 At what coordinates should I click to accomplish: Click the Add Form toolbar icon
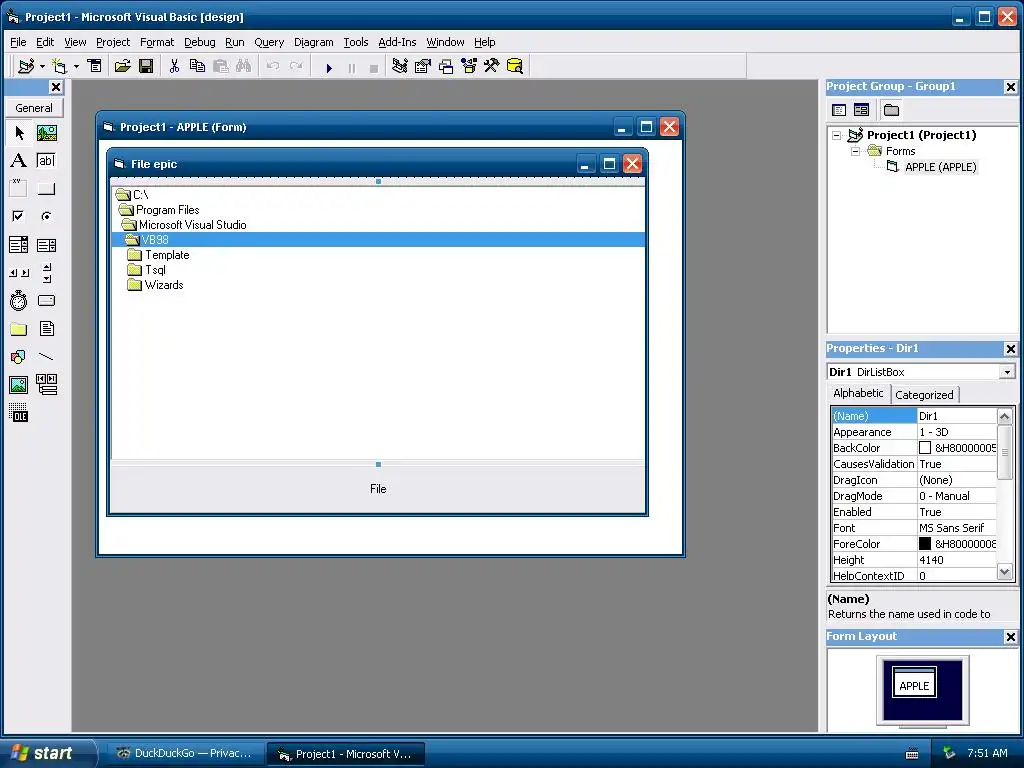pyautogui.click(x=59, y=66)
